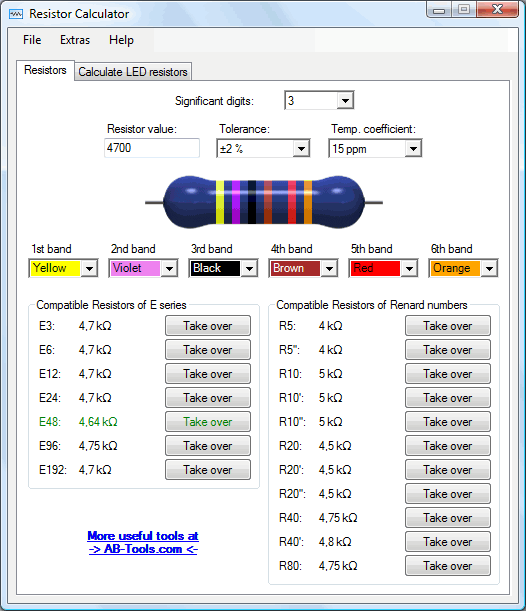Click the brown band on the resistor image
526x611 pixels.
(268, 202)
